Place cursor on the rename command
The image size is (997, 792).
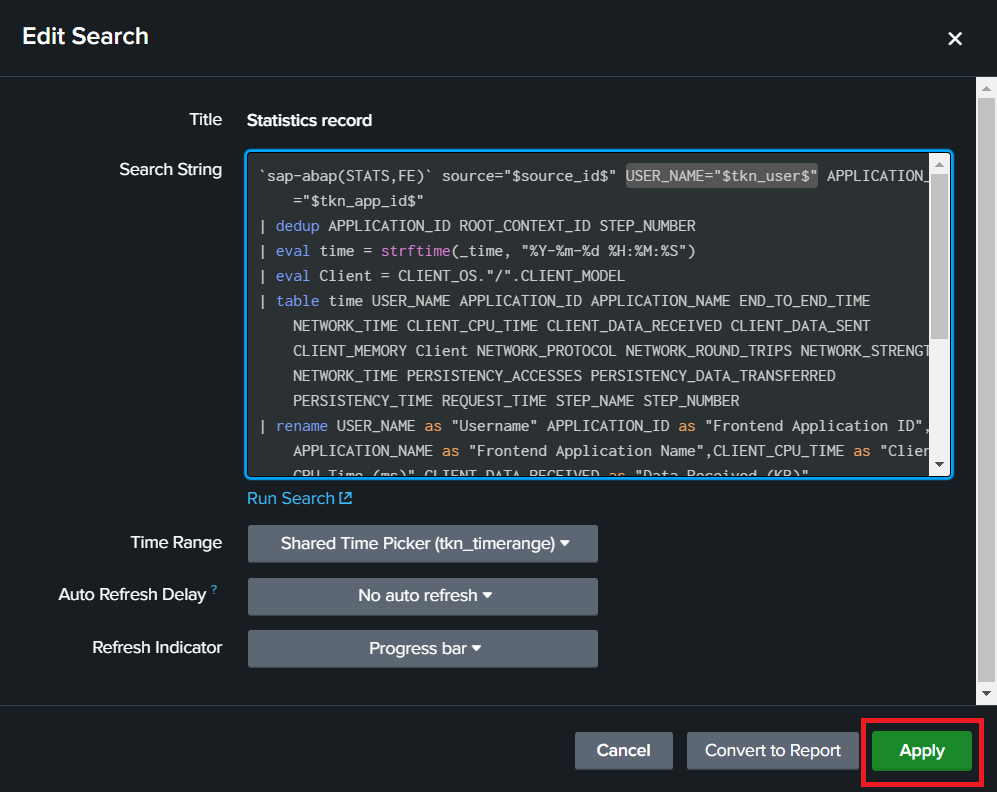301,426
